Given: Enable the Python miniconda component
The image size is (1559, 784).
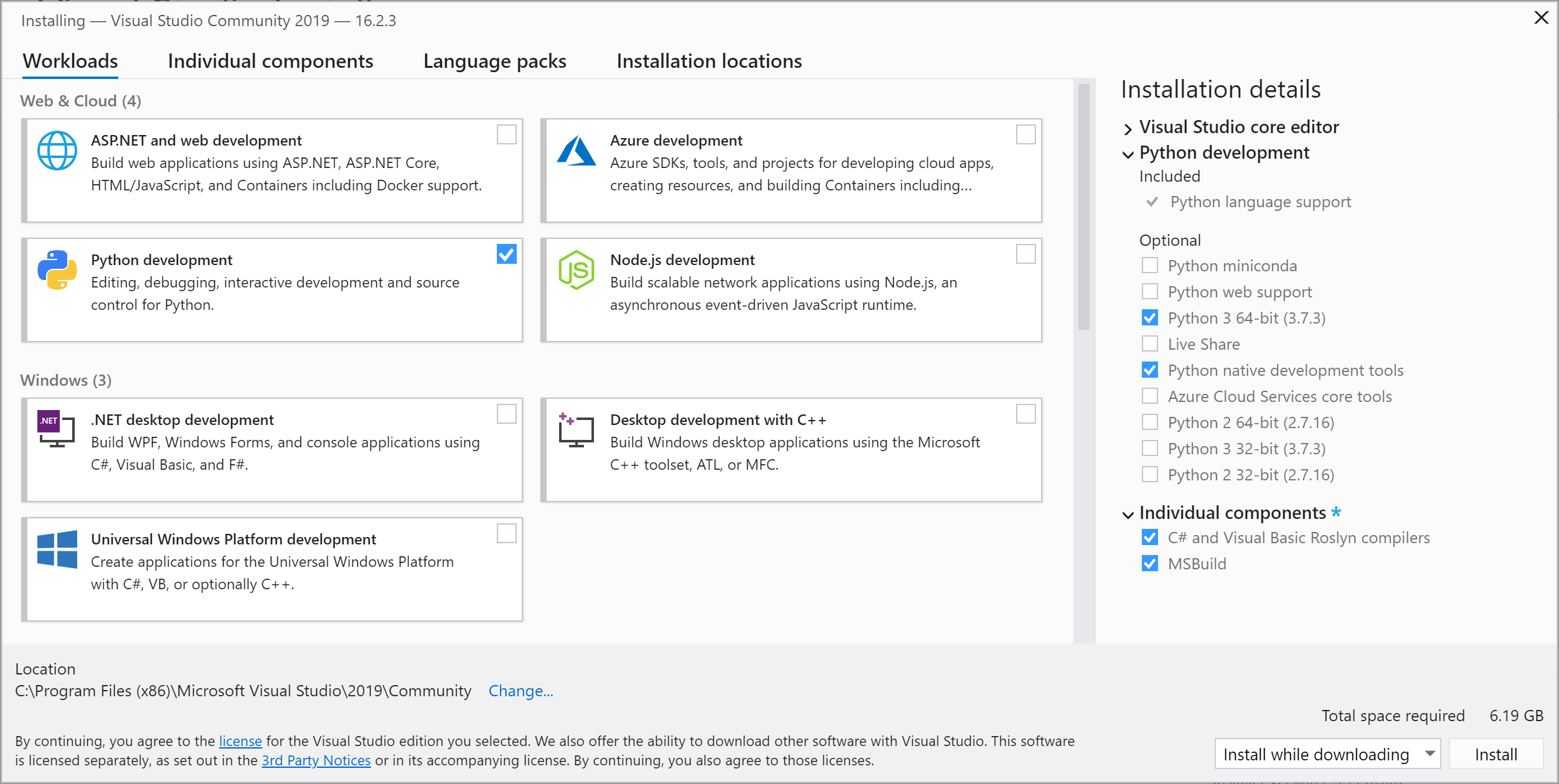Looking at the screenshot, I should click(1149, 265).
